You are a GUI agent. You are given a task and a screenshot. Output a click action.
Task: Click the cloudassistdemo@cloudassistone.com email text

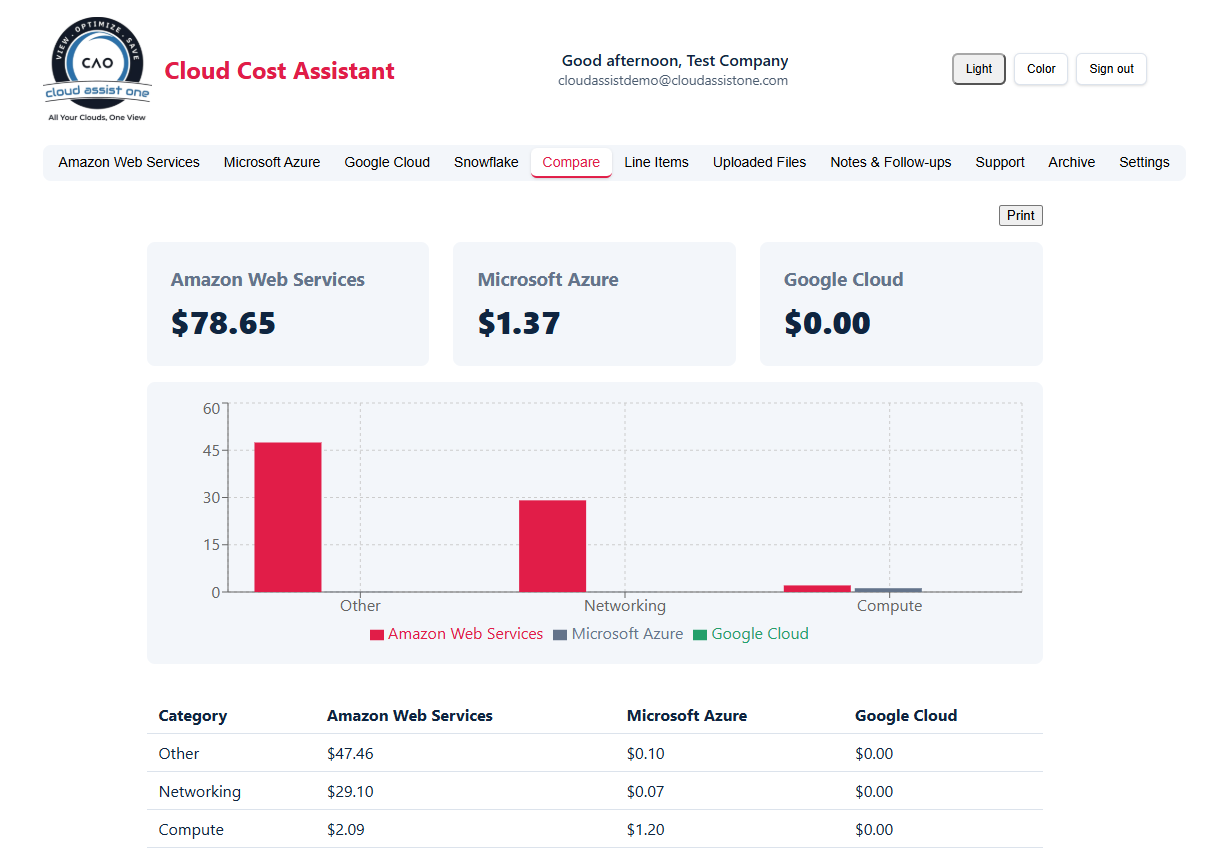pos(673,81)
